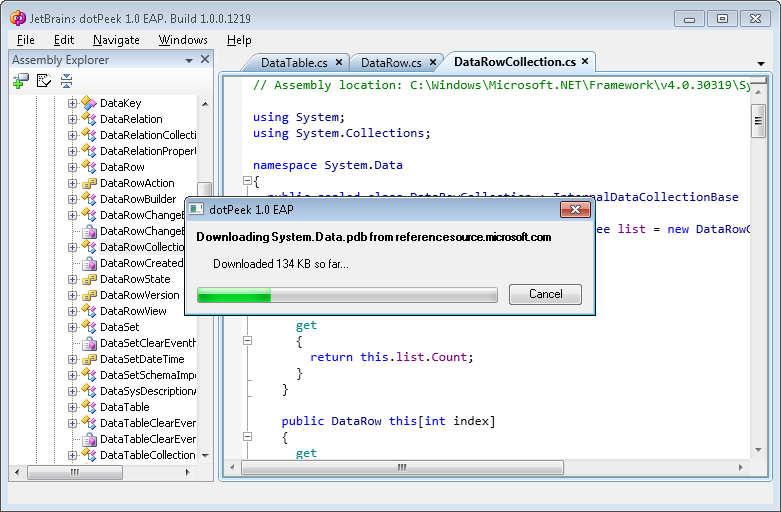This screenshot has width=781, height=512.
Task: Close the DataRowCollection.cs tab
Action: click(585, 61)
